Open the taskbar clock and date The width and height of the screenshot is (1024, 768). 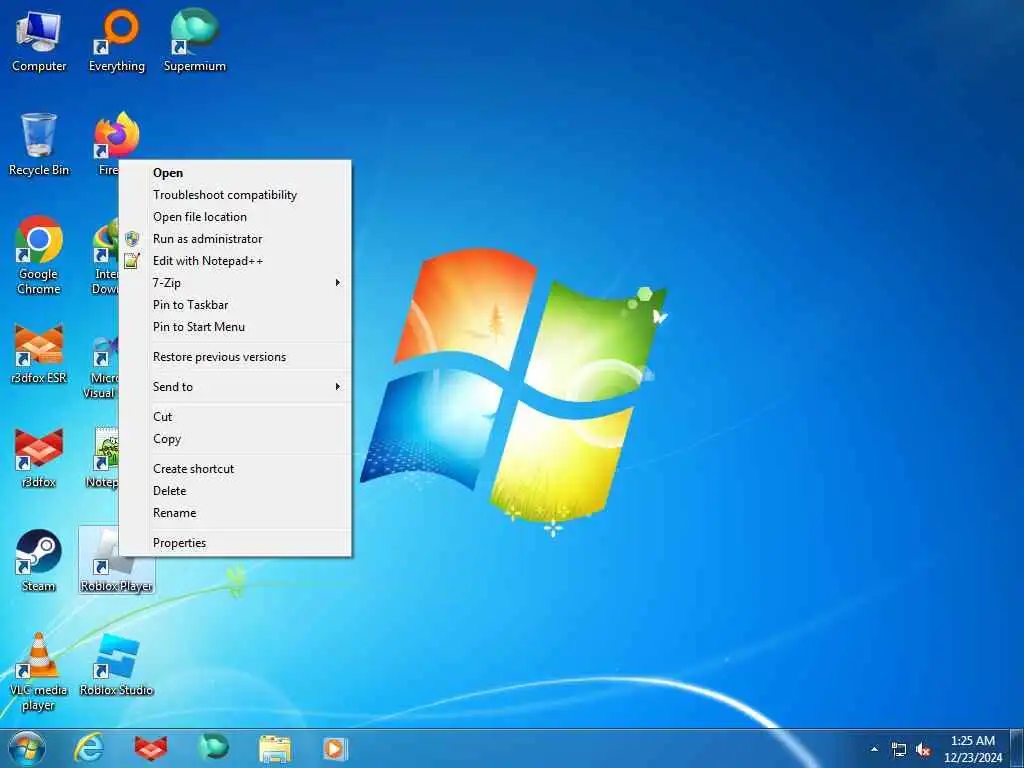pyautogui.click(x=973, y=749)
